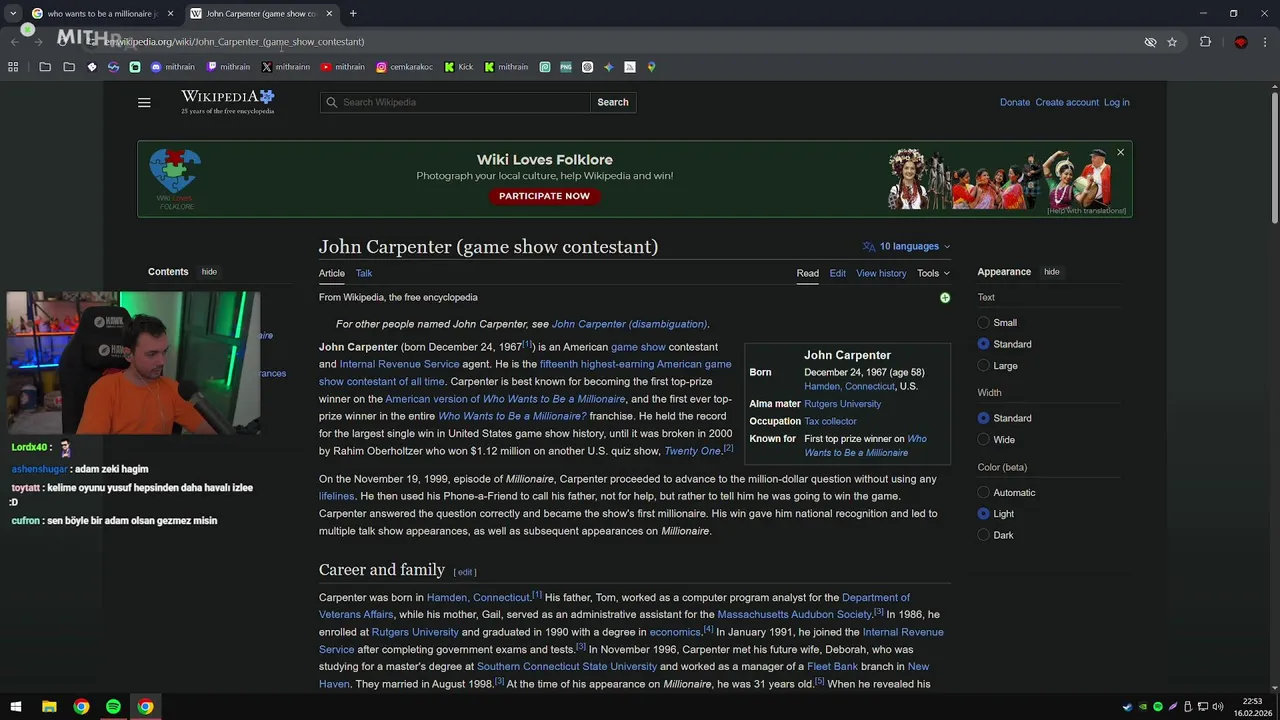Follow the Rutgers University infobox link
This screenshot has height=720, width=1280.
[x=842, y=404]
